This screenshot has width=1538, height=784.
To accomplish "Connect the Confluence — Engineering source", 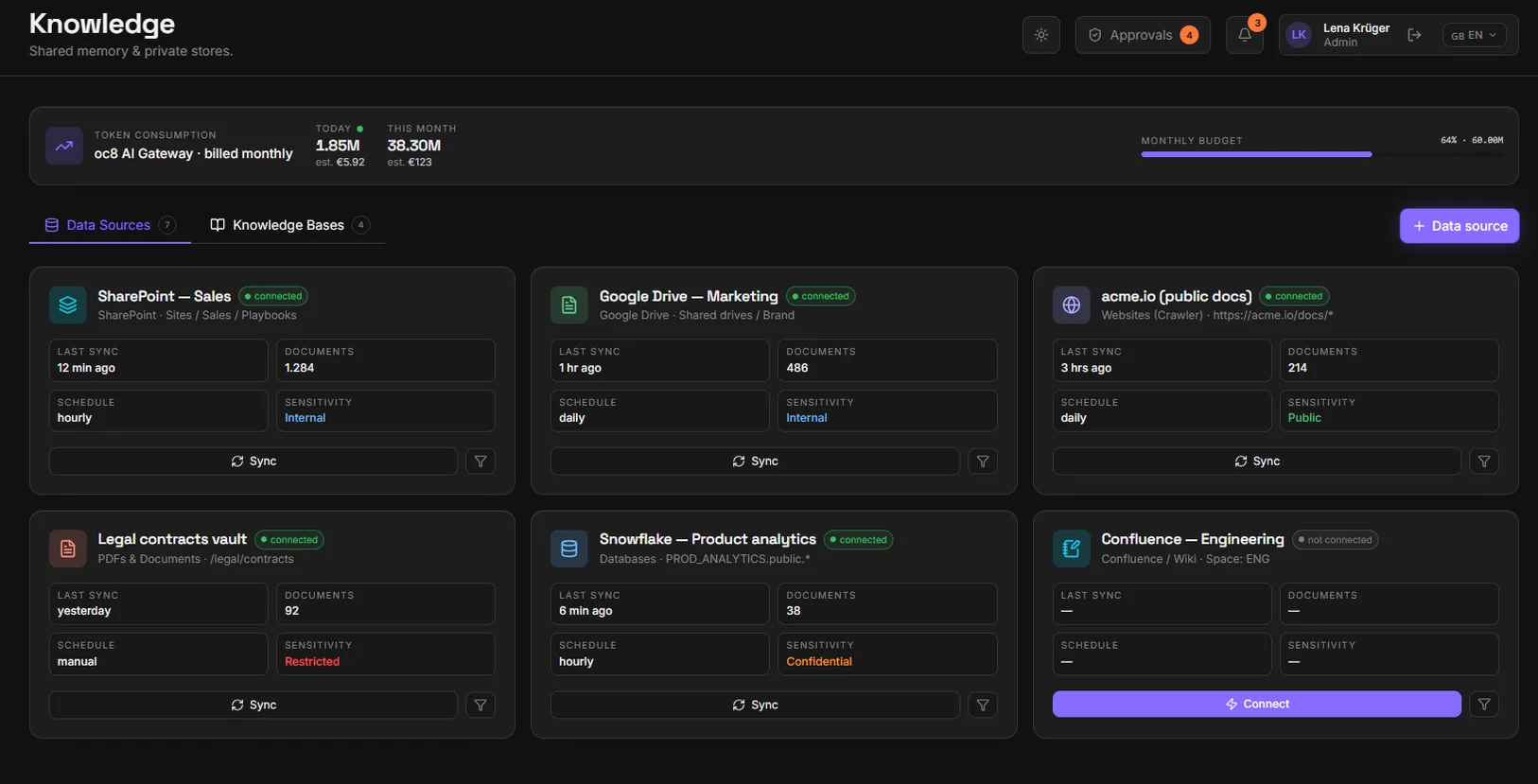I will [x=1257, y=704].
